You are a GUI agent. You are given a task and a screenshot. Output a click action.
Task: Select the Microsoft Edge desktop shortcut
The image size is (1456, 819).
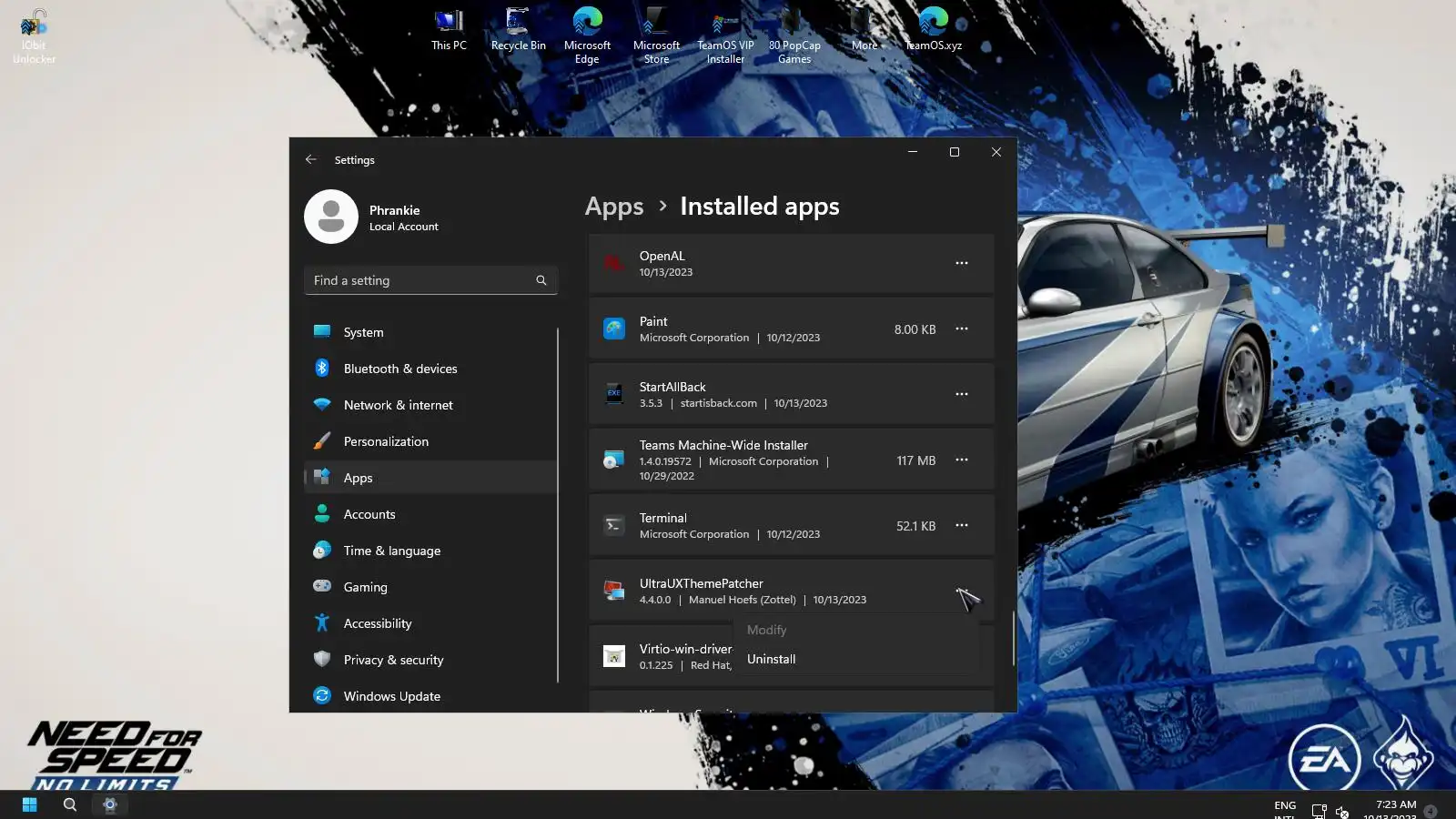(587, 36)
